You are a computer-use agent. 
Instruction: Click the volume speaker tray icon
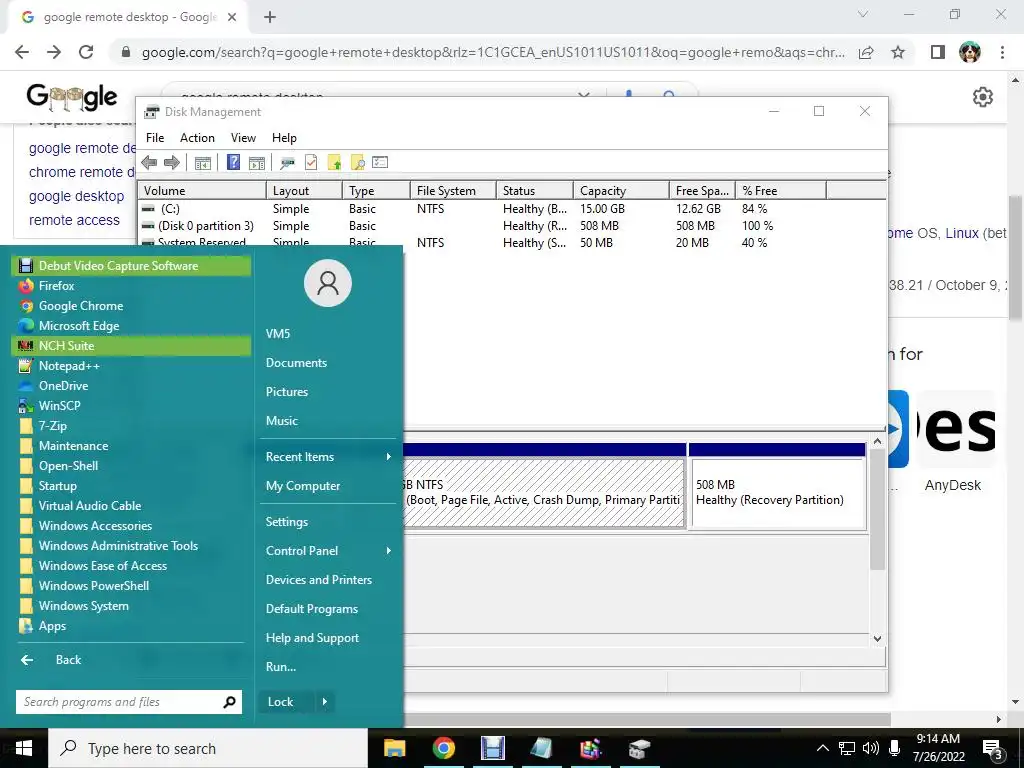click(871, 748)
